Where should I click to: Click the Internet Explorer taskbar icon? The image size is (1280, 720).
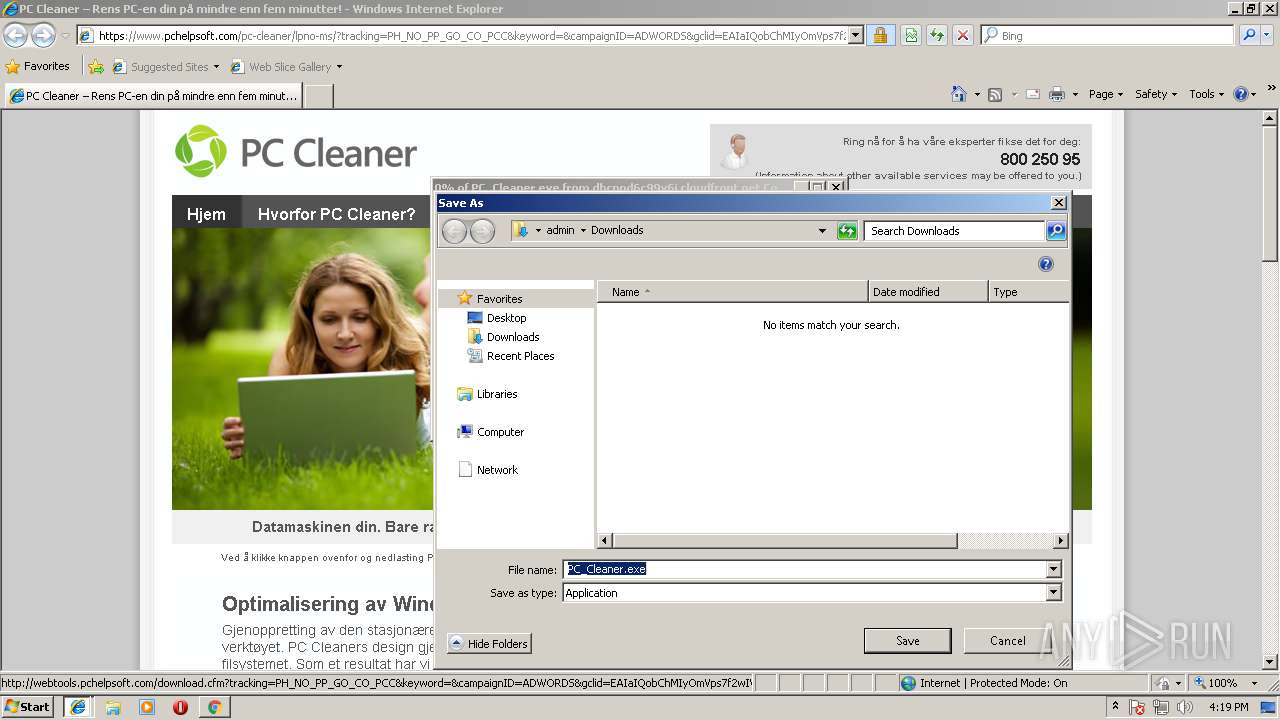[78, 707]
